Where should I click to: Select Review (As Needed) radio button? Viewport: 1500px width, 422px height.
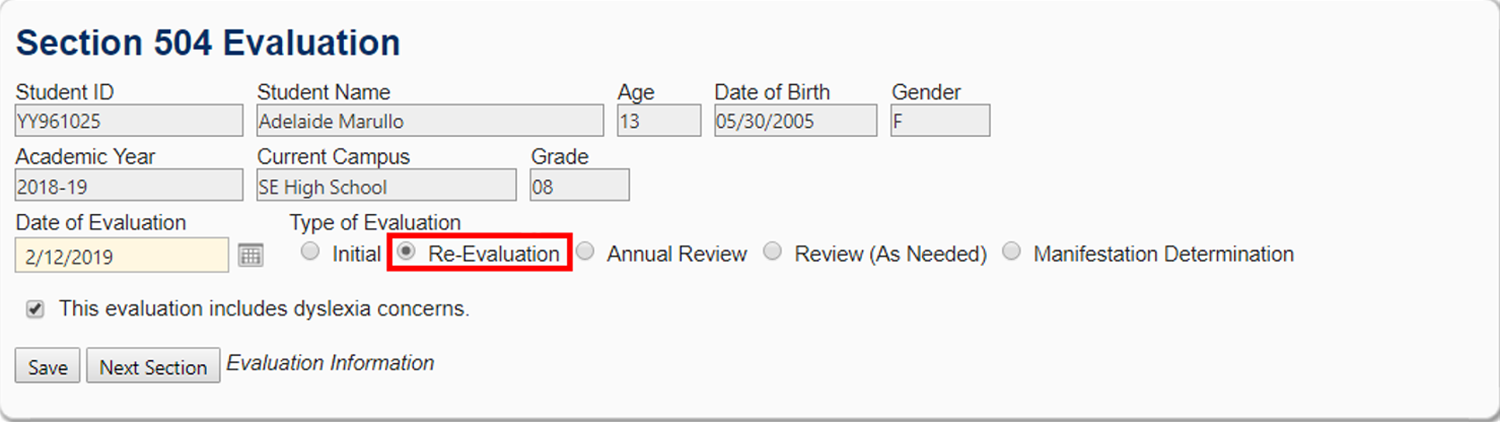coord(772,252)
